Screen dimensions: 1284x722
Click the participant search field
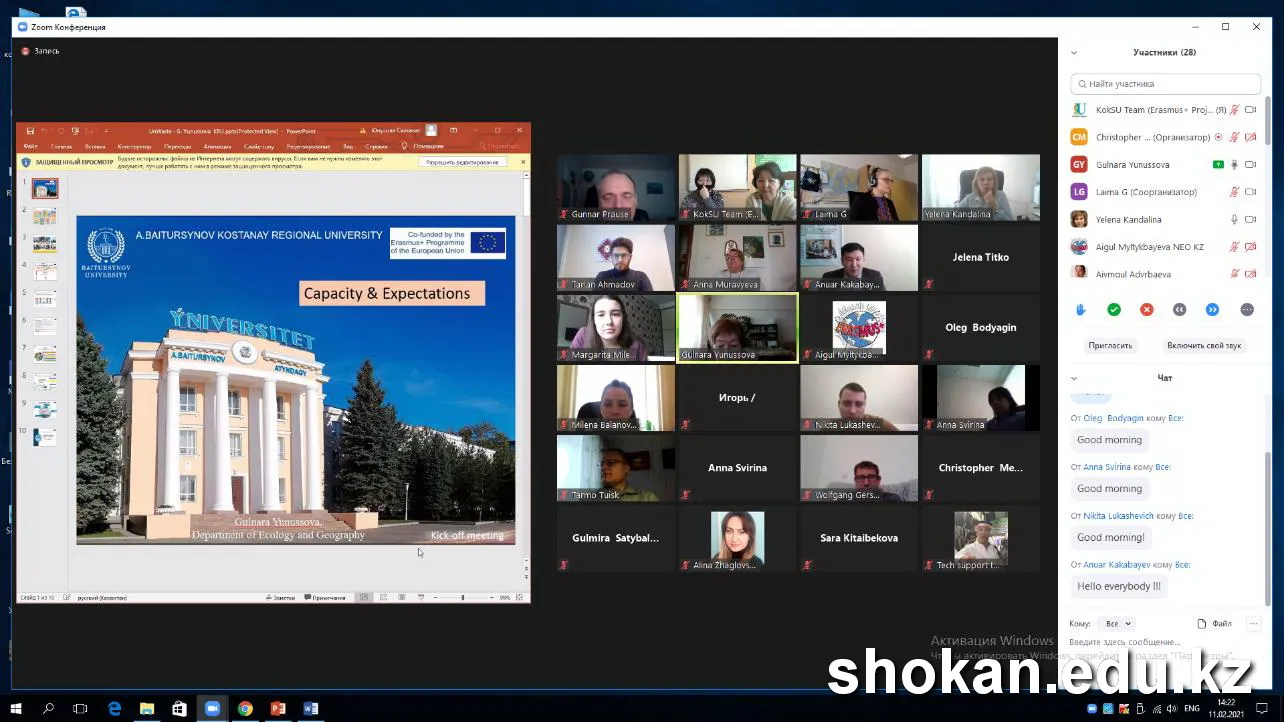pos(1165,84)
